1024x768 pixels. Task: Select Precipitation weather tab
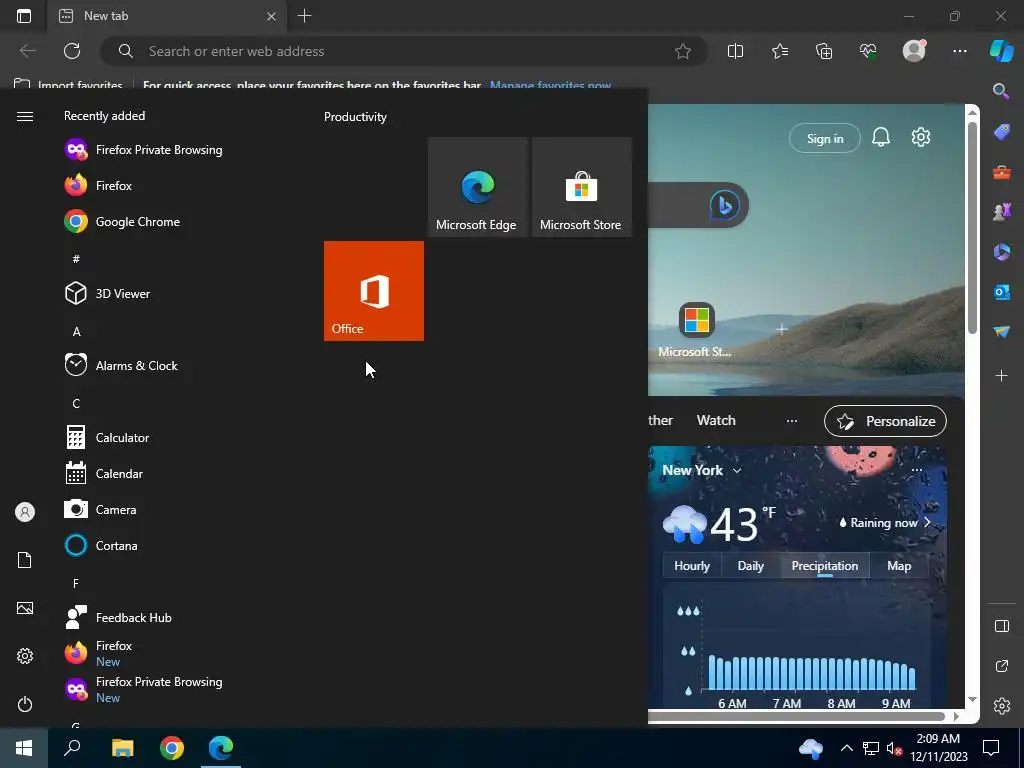point(825,566)
